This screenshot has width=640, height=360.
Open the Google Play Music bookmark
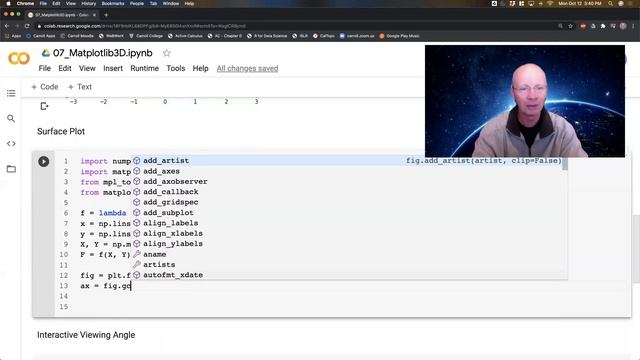coord(399,36)
